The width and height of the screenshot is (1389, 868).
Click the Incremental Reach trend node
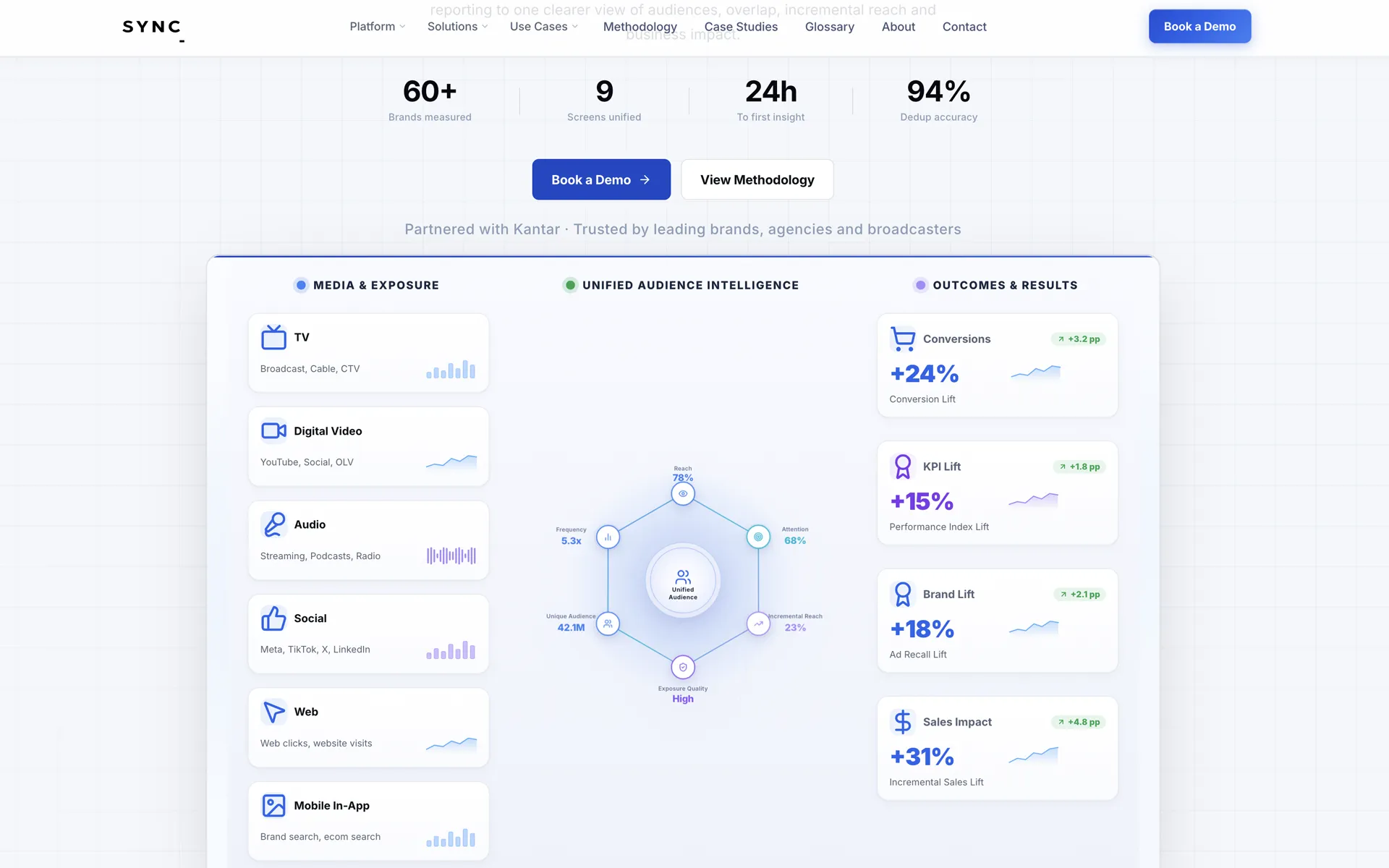758,624
